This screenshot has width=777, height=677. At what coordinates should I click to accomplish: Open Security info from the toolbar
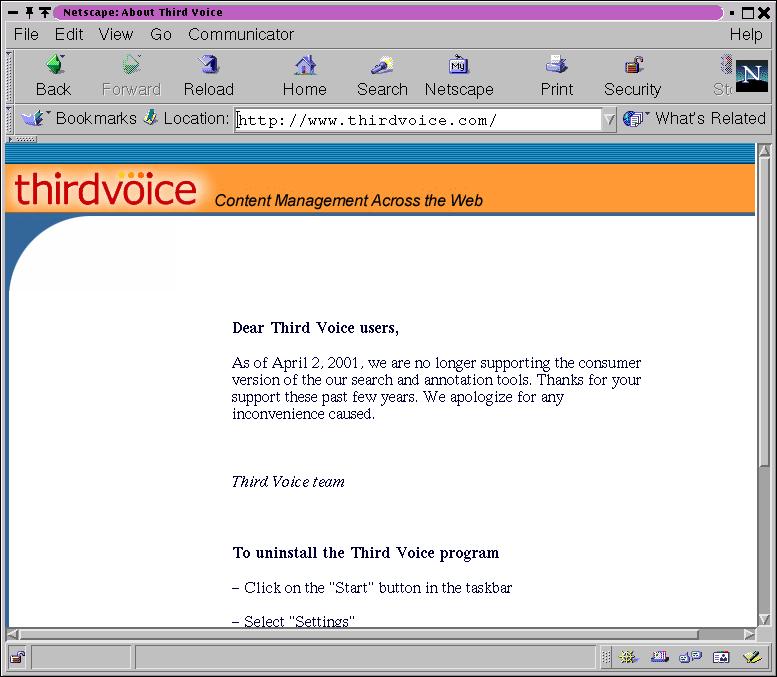pyautogui.click(x=632, y=76)
